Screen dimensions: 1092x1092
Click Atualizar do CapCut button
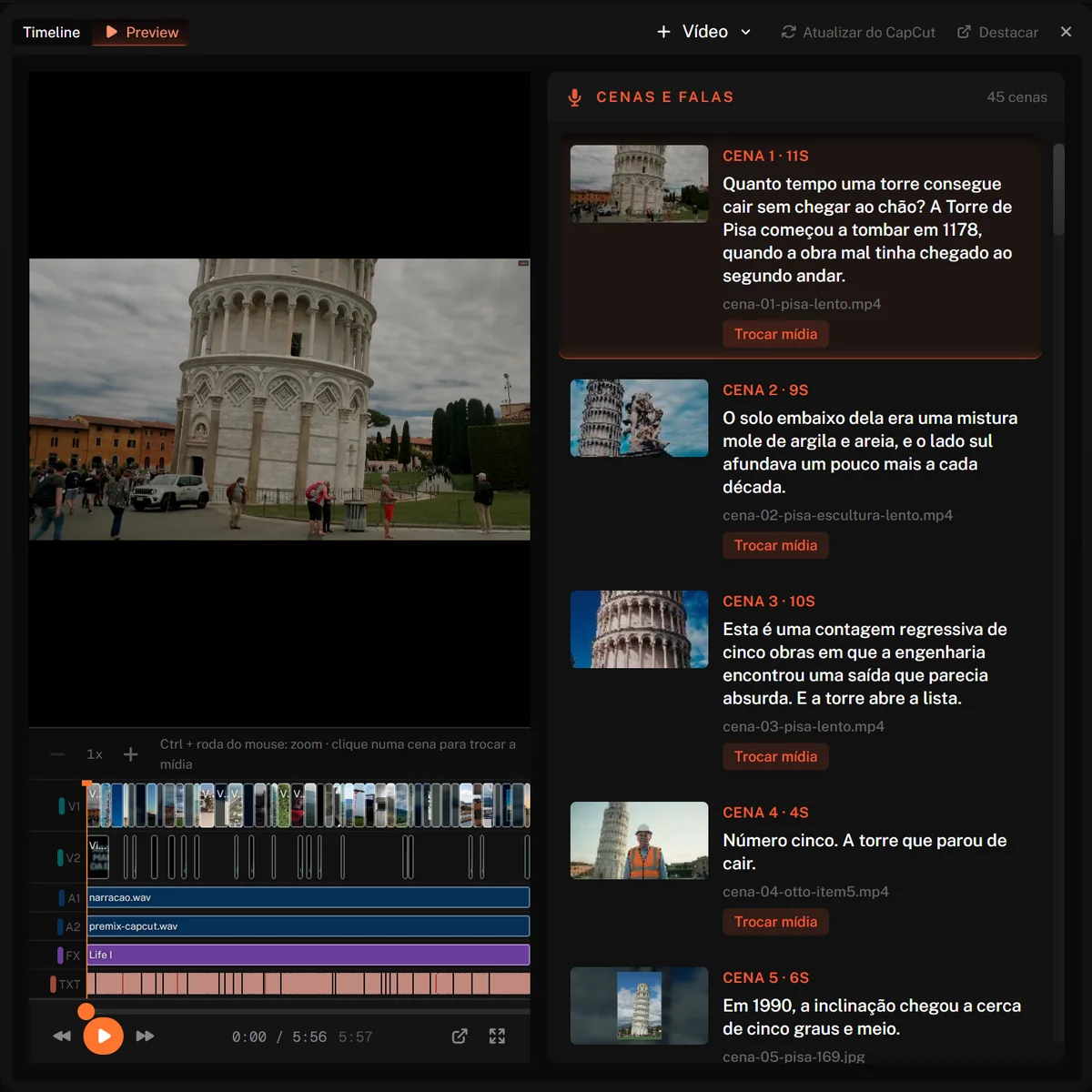tap(858, 32)
